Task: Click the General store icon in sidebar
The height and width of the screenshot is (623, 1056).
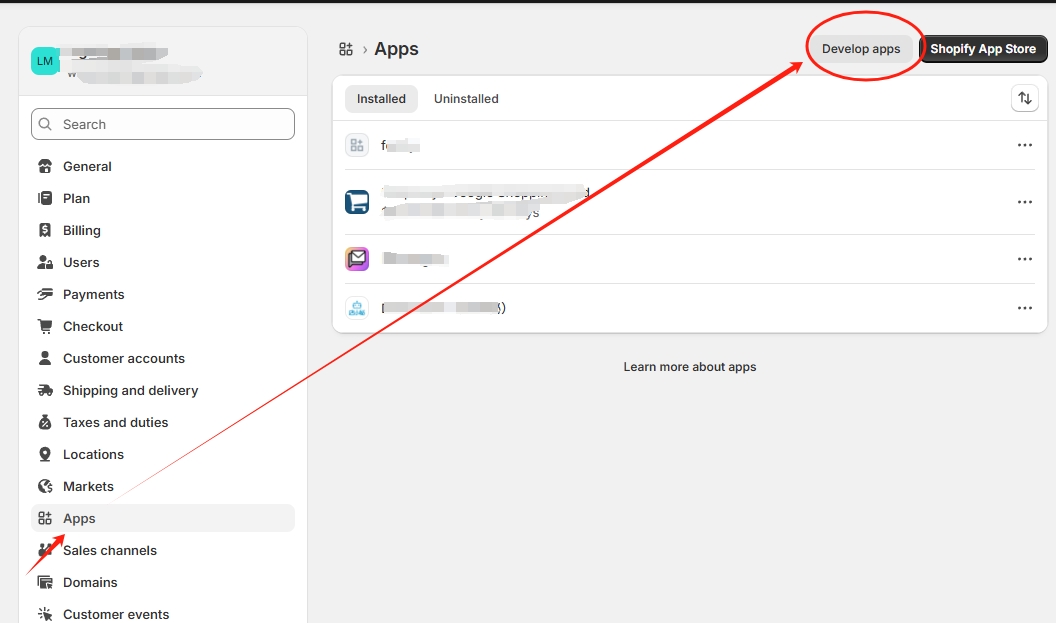Action: 45,166
